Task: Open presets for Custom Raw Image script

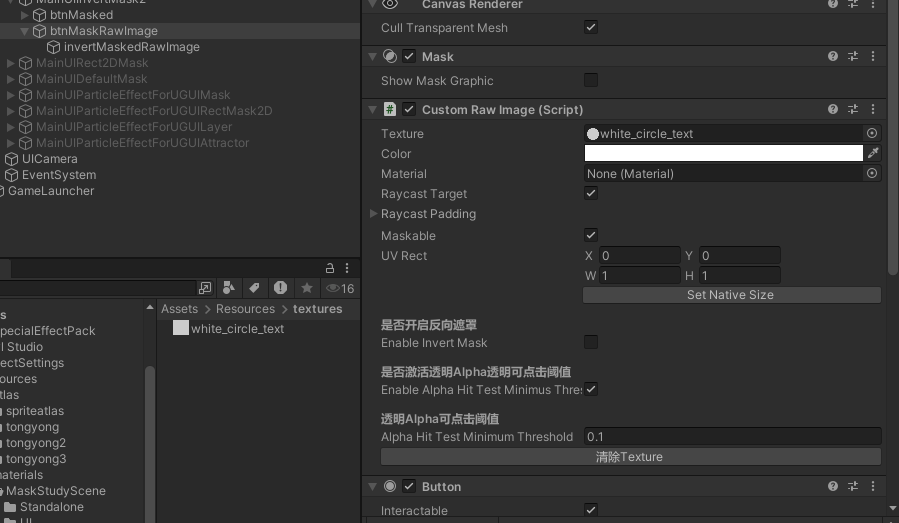Action: click(x=853, y=109)
